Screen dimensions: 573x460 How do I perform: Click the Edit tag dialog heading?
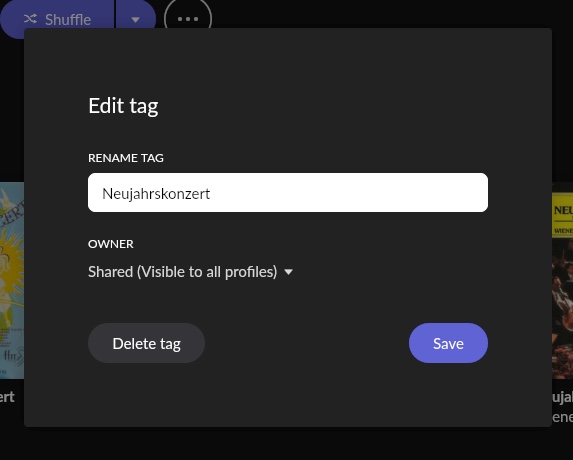point(124,106)
